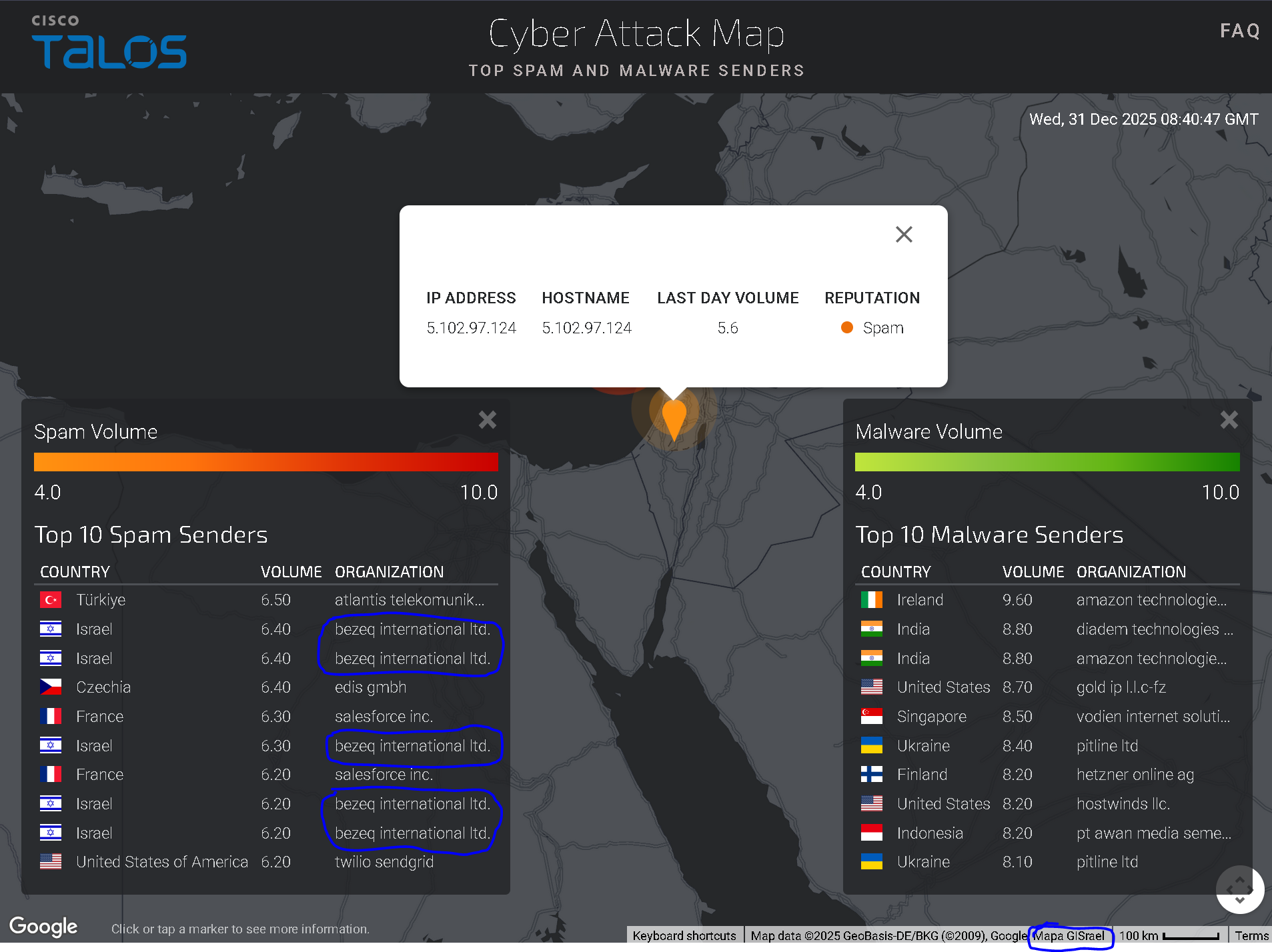Click the Ukraine flag in the 8.40 row

(872, 745)
